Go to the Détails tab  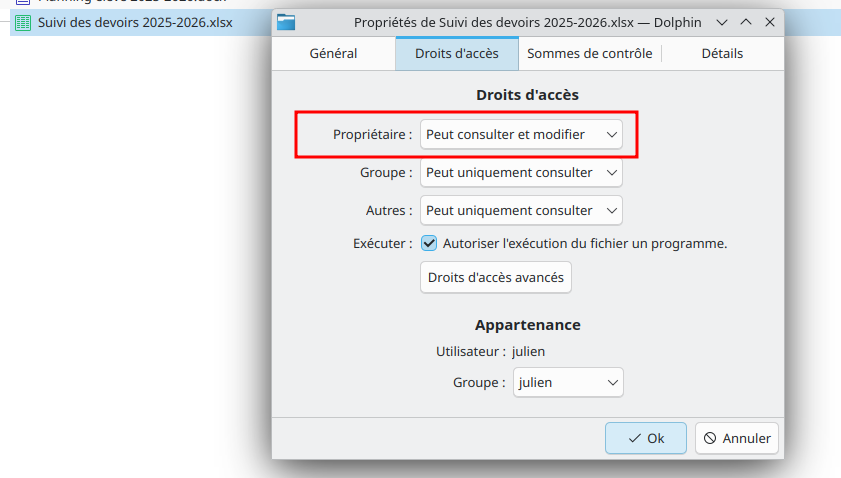pos(722,54)
